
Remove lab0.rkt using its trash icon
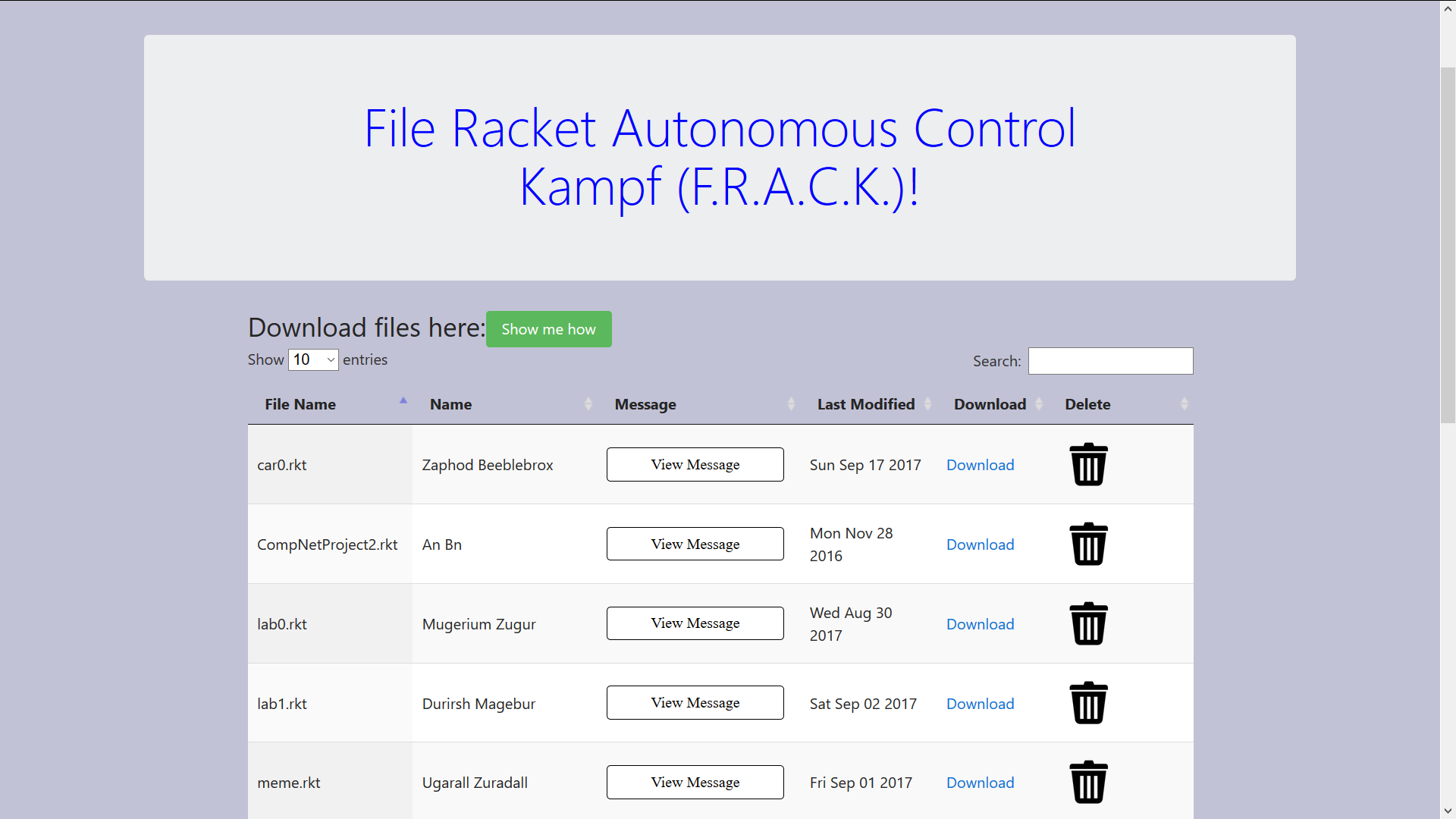point(1088,624)
